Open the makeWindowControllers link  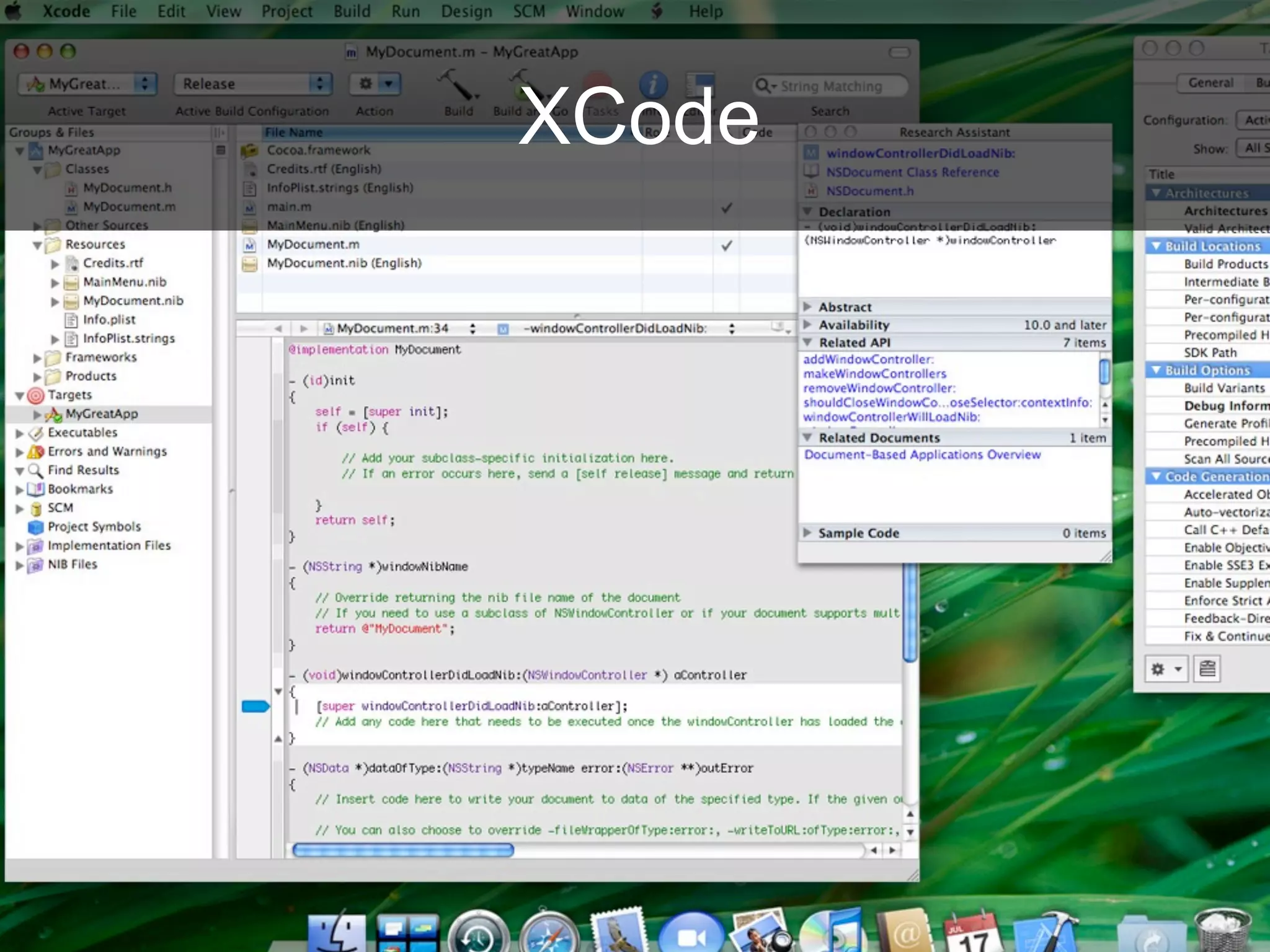pyautogui.click(x=875, y=374)
